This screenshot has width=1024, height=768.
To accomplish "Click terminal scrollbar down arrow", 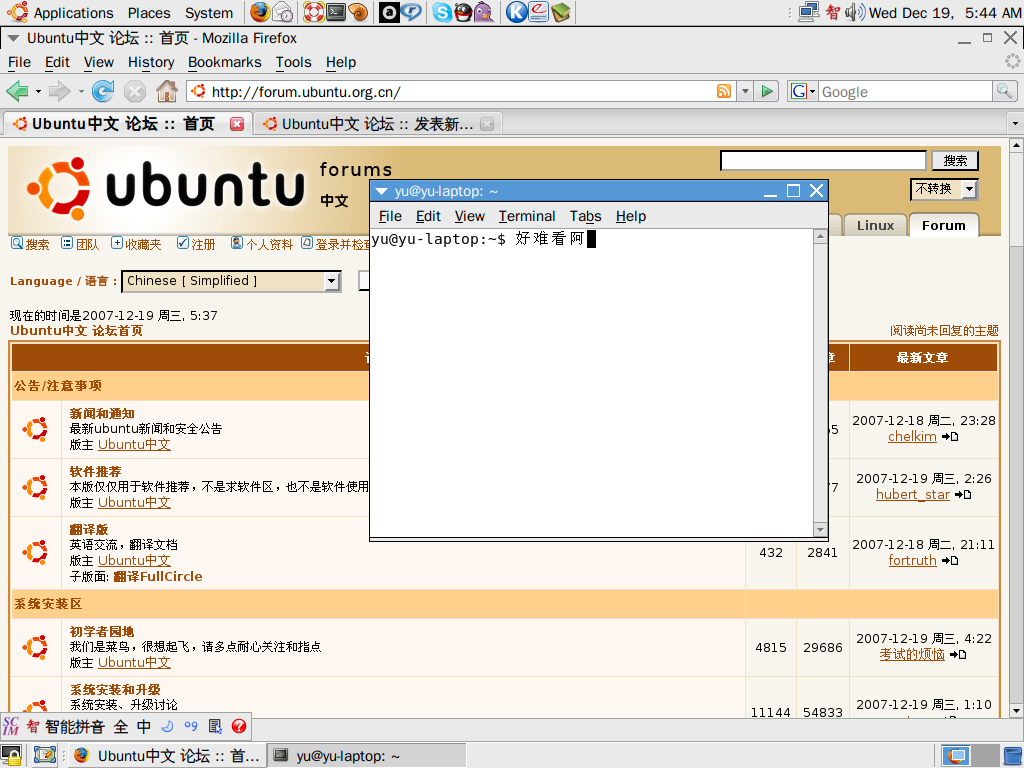I will point(820,530).
